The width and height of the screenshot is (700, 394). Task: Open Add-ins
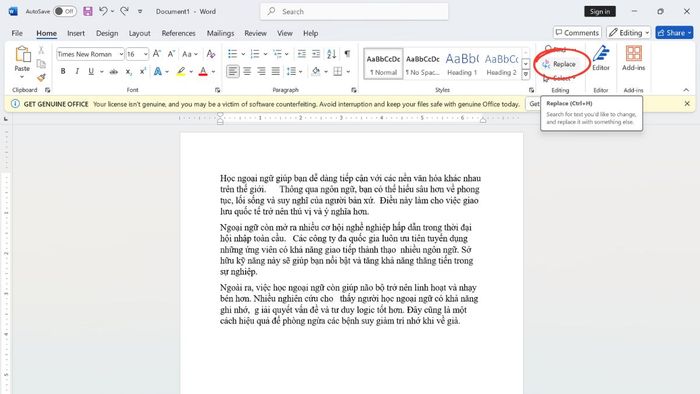point(633,58)
